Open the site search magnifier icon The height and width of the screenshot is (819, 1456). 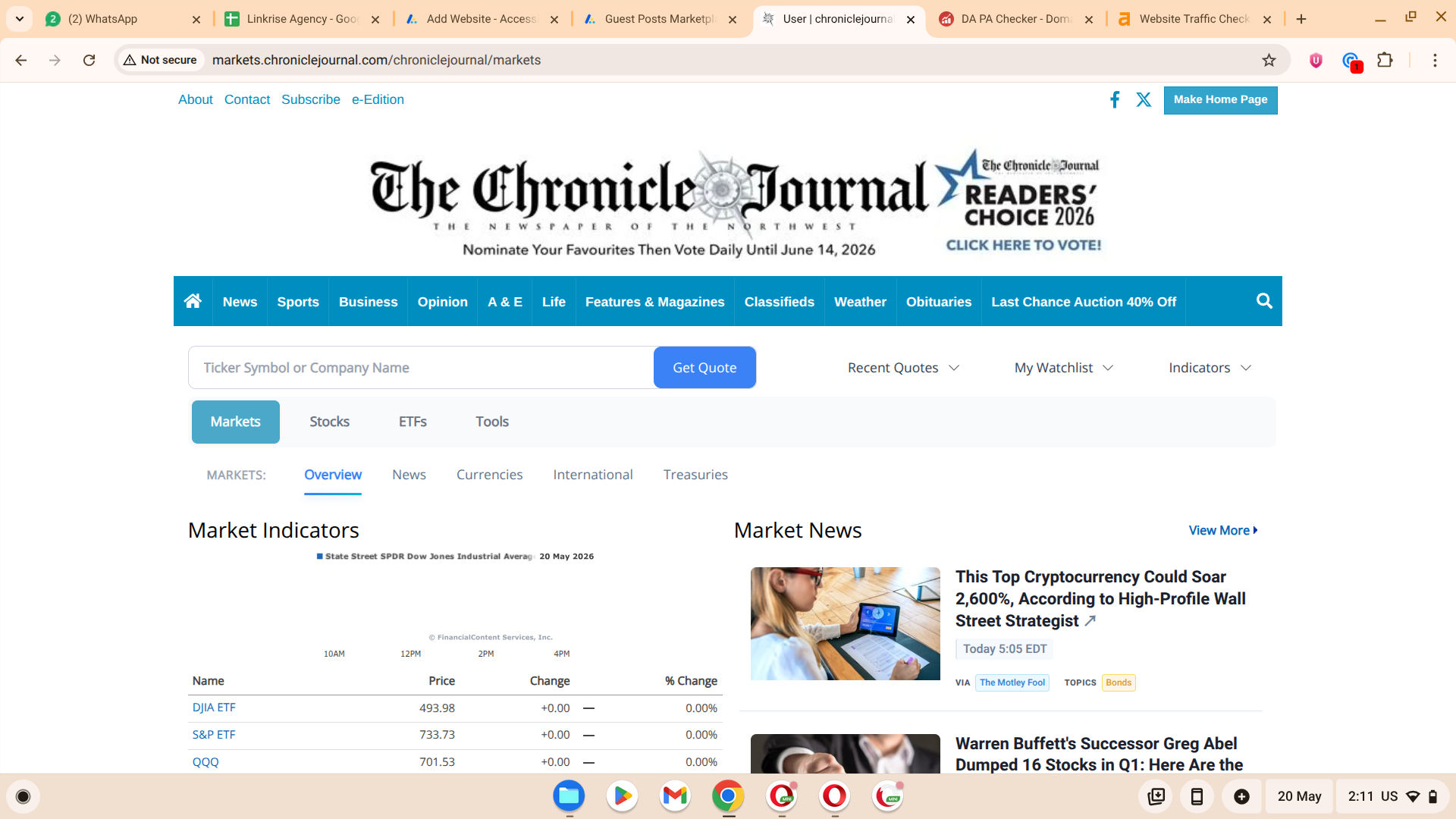[1264, 301]
